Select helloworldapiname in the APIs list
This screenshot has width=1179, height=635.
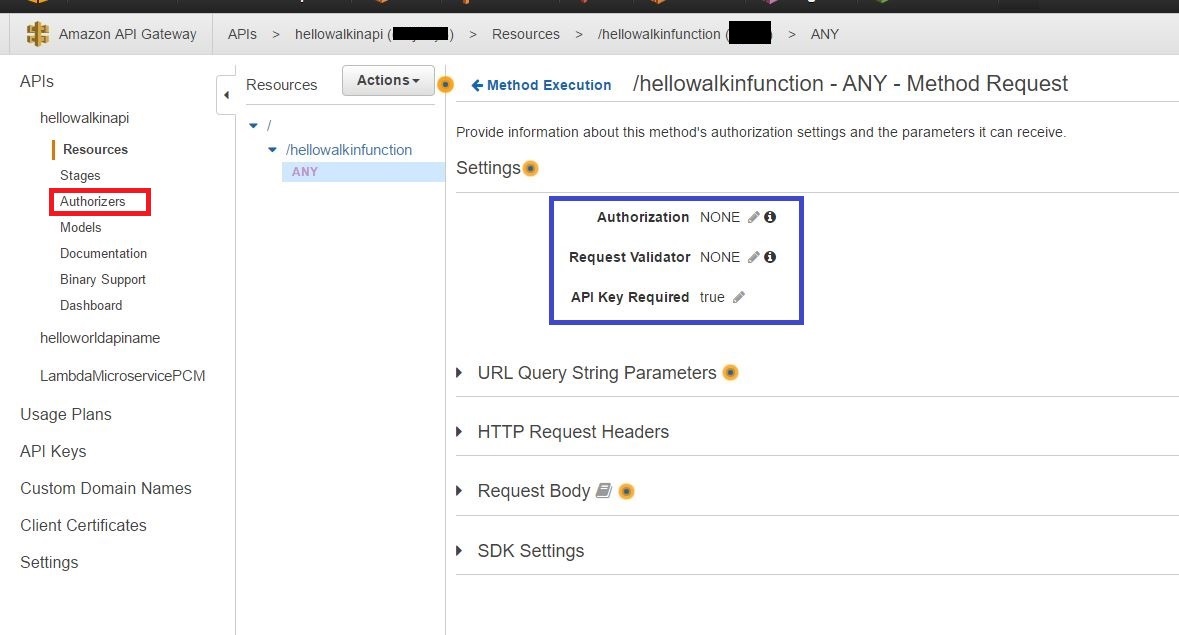(x=100, y=338)
